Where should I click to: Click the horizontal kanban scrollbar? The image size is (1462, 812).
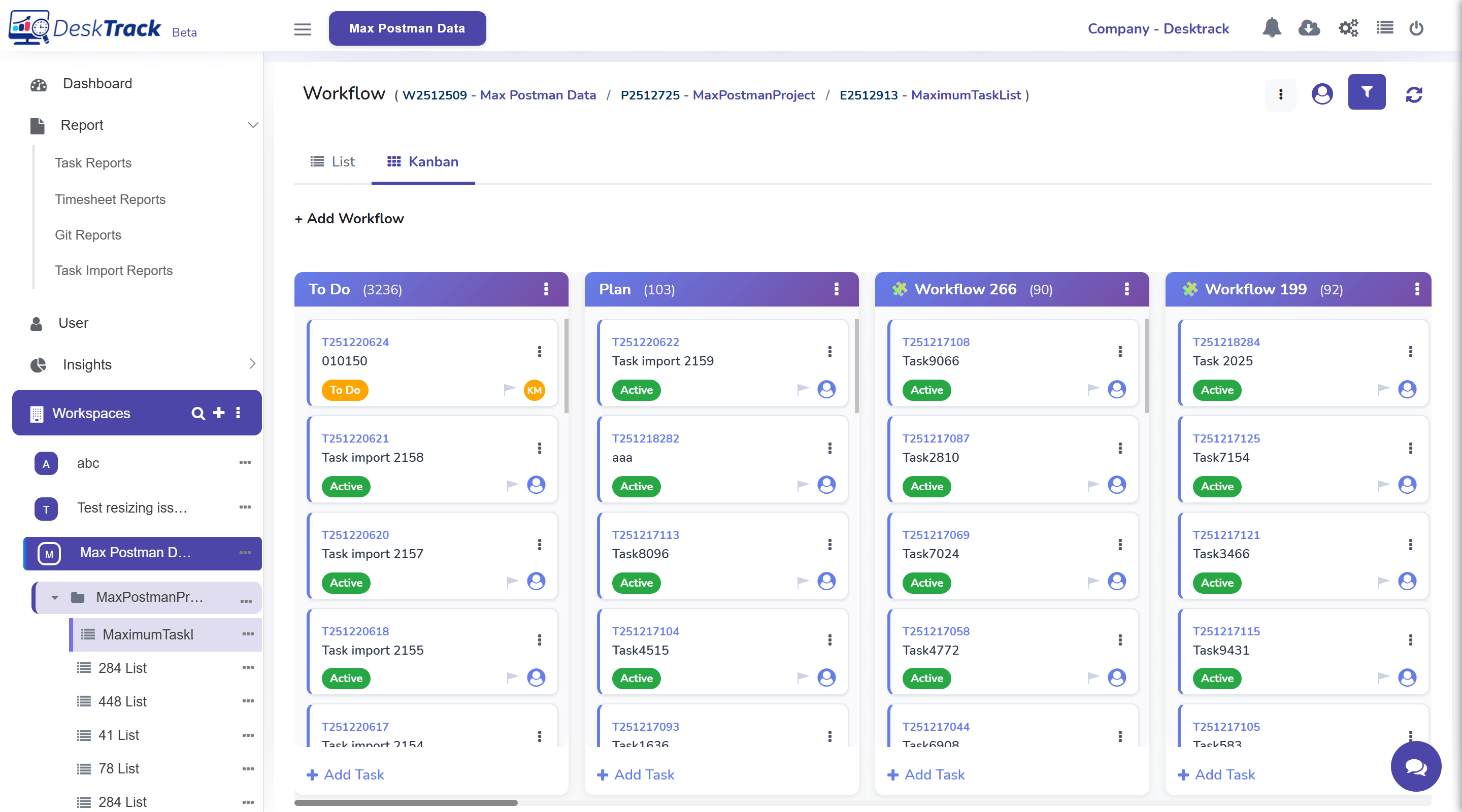coord(406,802)
